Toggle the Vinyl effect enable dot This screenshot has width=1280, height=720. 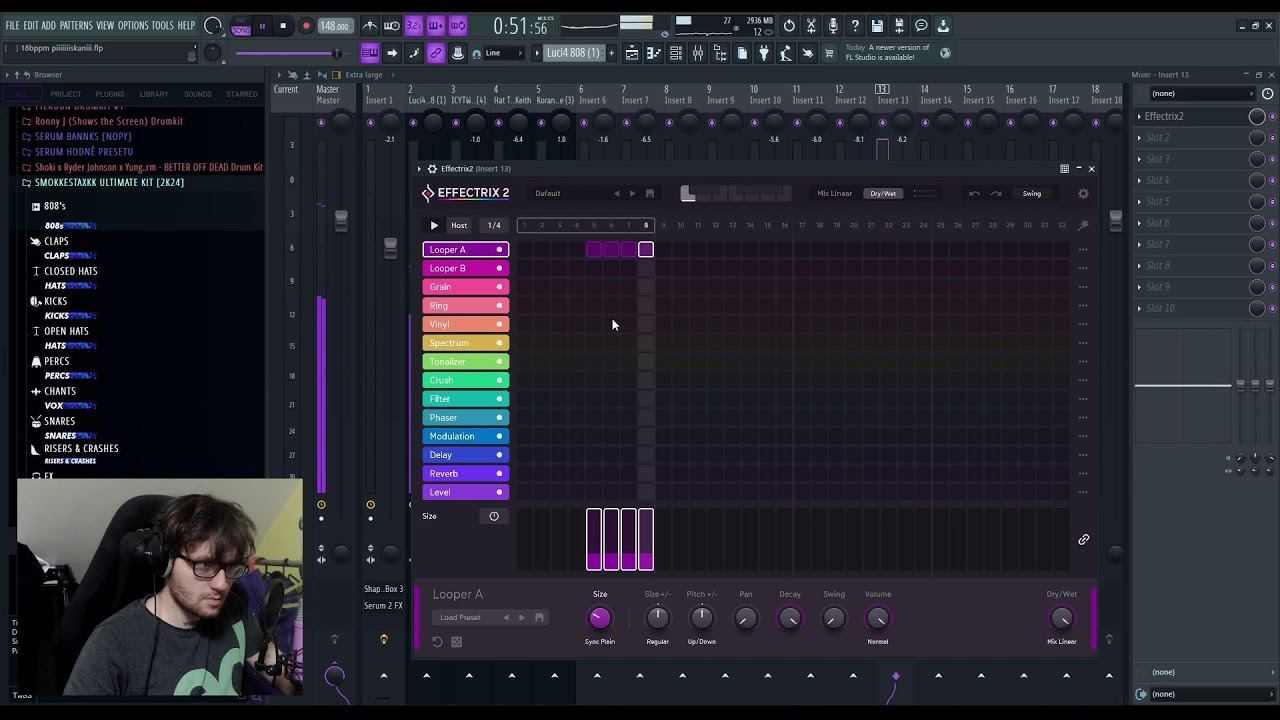(499, 324)
